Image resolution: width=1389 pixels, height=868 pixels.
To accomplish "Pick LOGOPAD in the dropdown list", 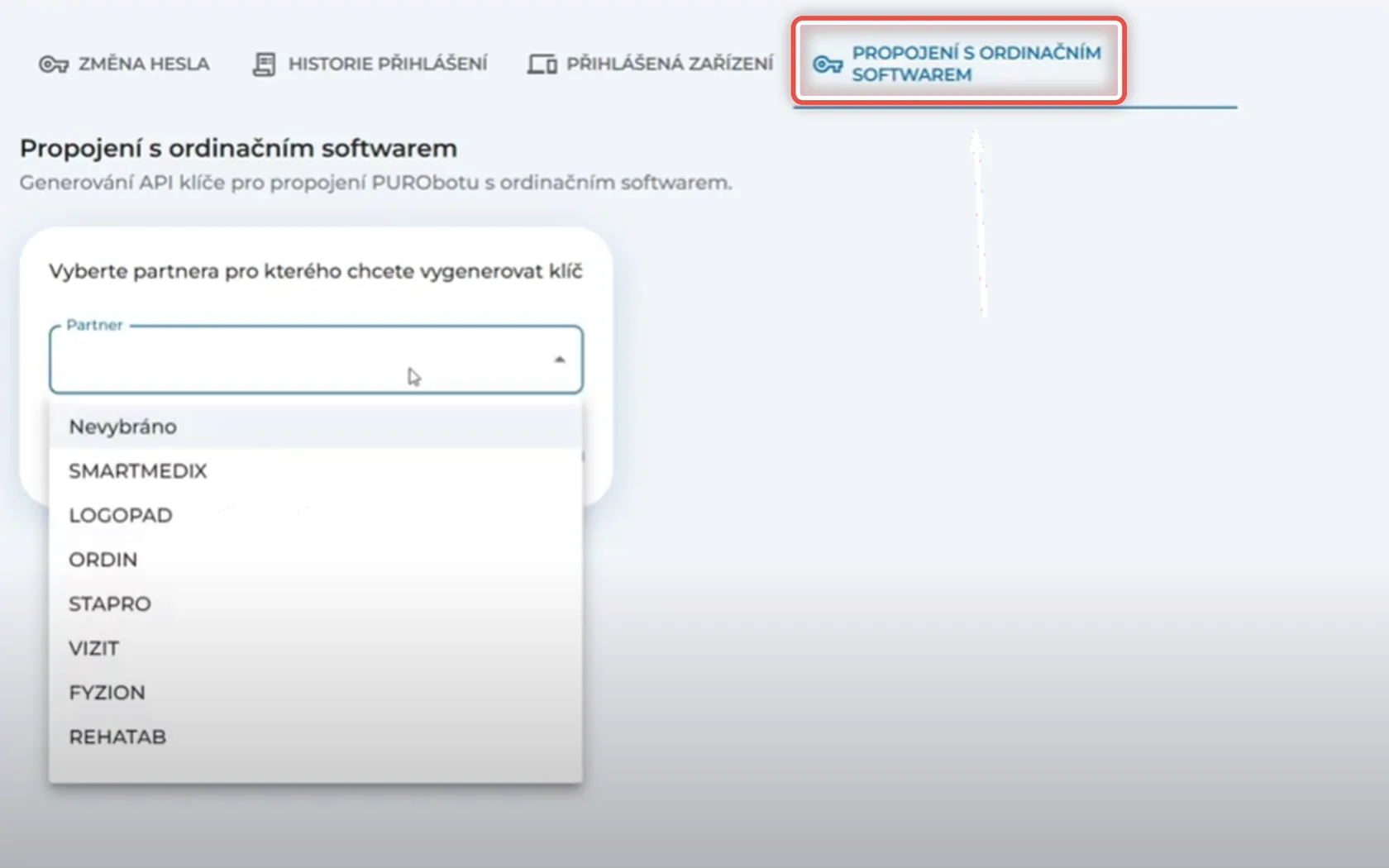I will (316, 515).
